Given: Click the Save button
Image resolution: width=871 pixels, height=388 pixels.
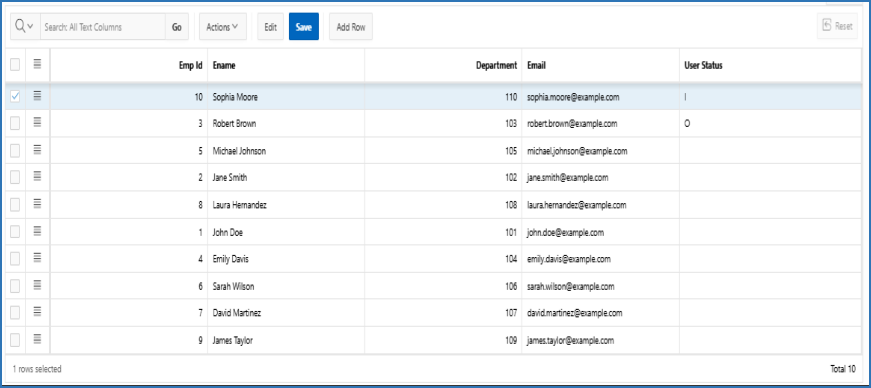Looking at the screenshot, I should coord(304,27).
